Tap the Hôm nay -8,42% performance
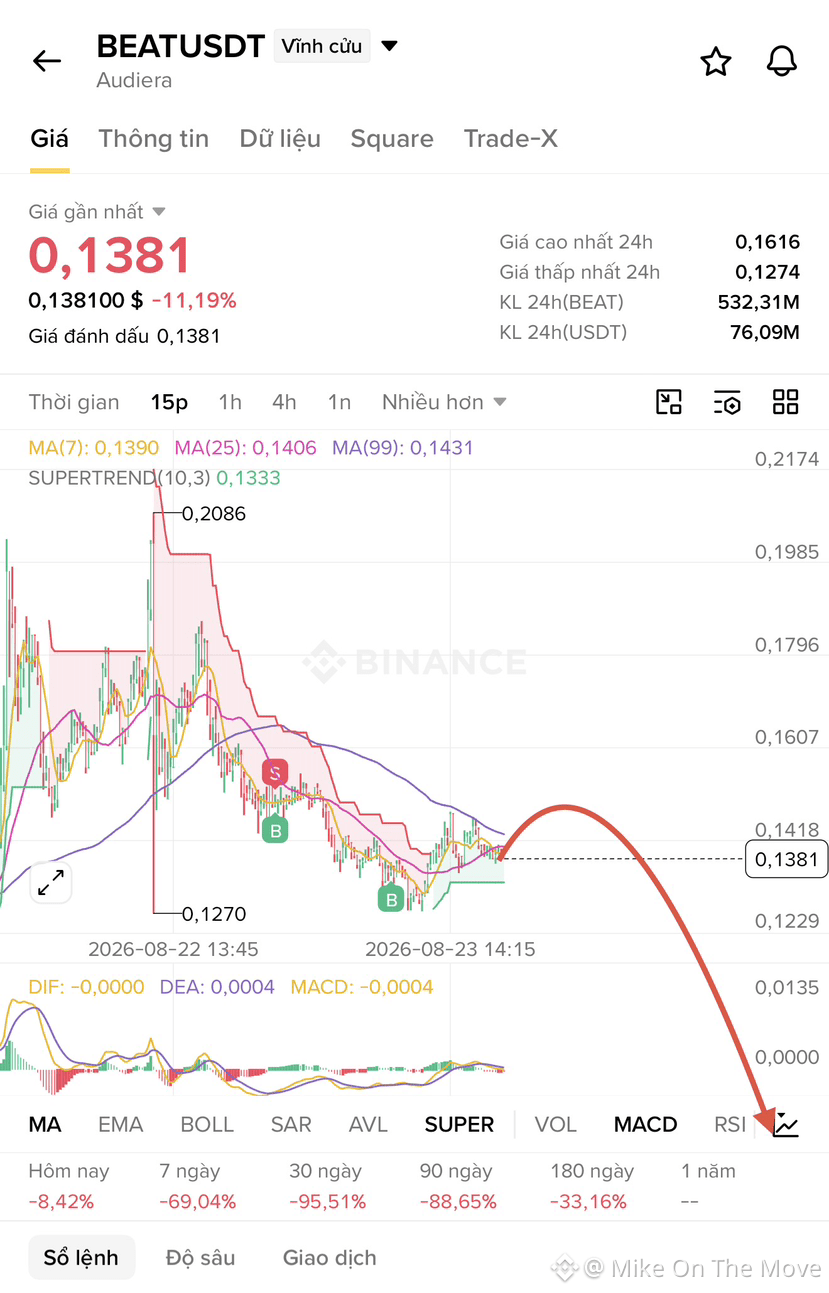This screenshot has height=1293, width=829. click(x=68, y=1186)
